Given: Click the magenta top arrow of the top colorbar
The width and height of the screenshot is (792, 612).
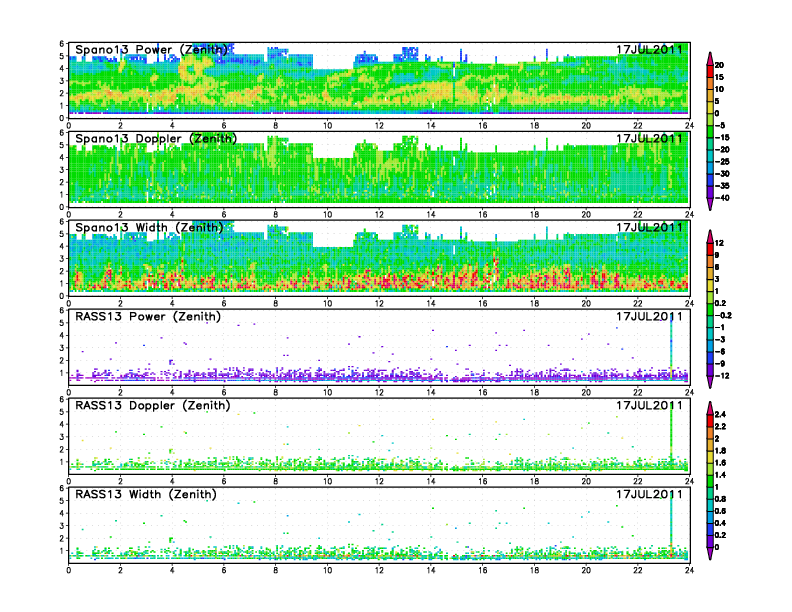Looking at the screenshot, I should [x=710, y=59].
